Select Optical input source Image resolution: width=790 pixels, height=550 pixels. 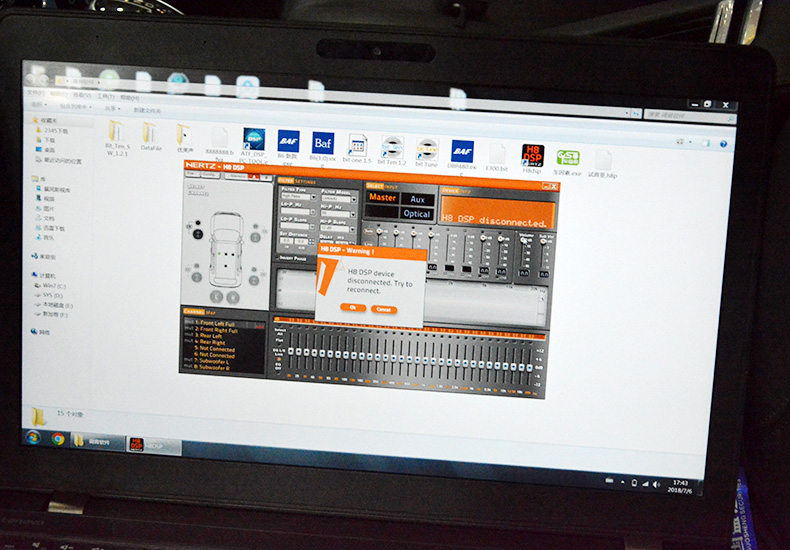point(417,214)
